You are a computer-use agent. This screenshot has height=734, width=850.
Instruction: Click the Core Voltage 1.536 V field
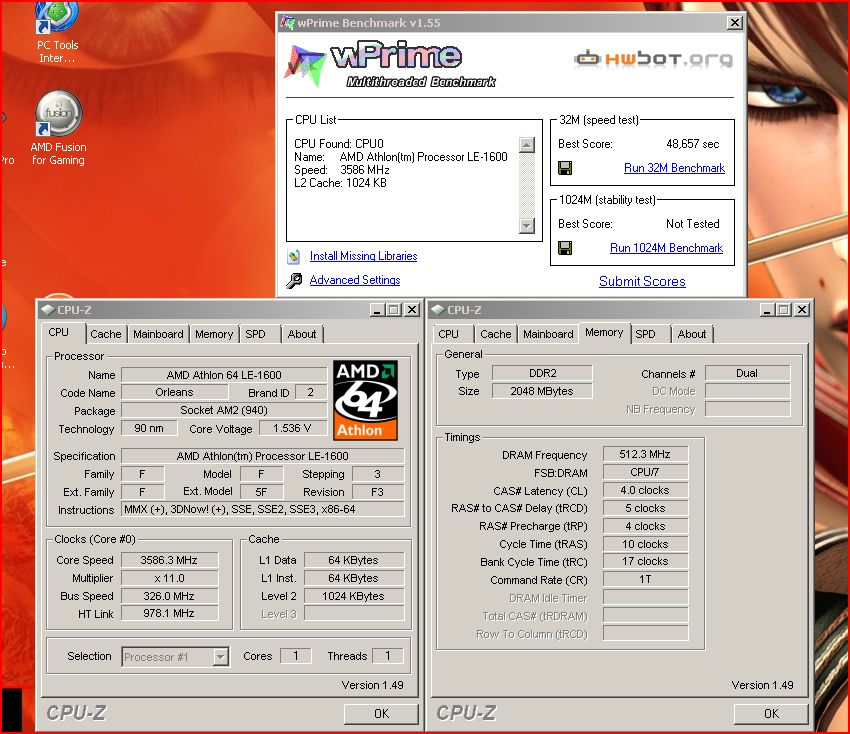tap(293, 428)
